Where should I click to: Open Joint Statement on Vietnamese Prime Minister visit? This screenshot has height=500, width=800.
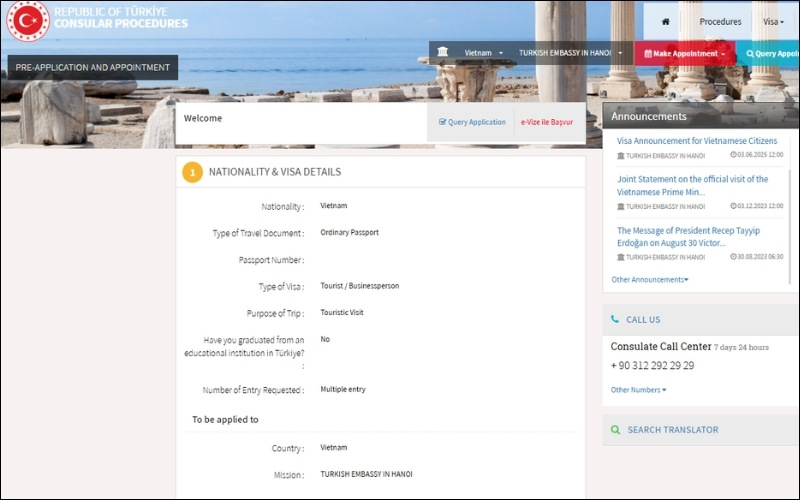(x=692, y=185)
